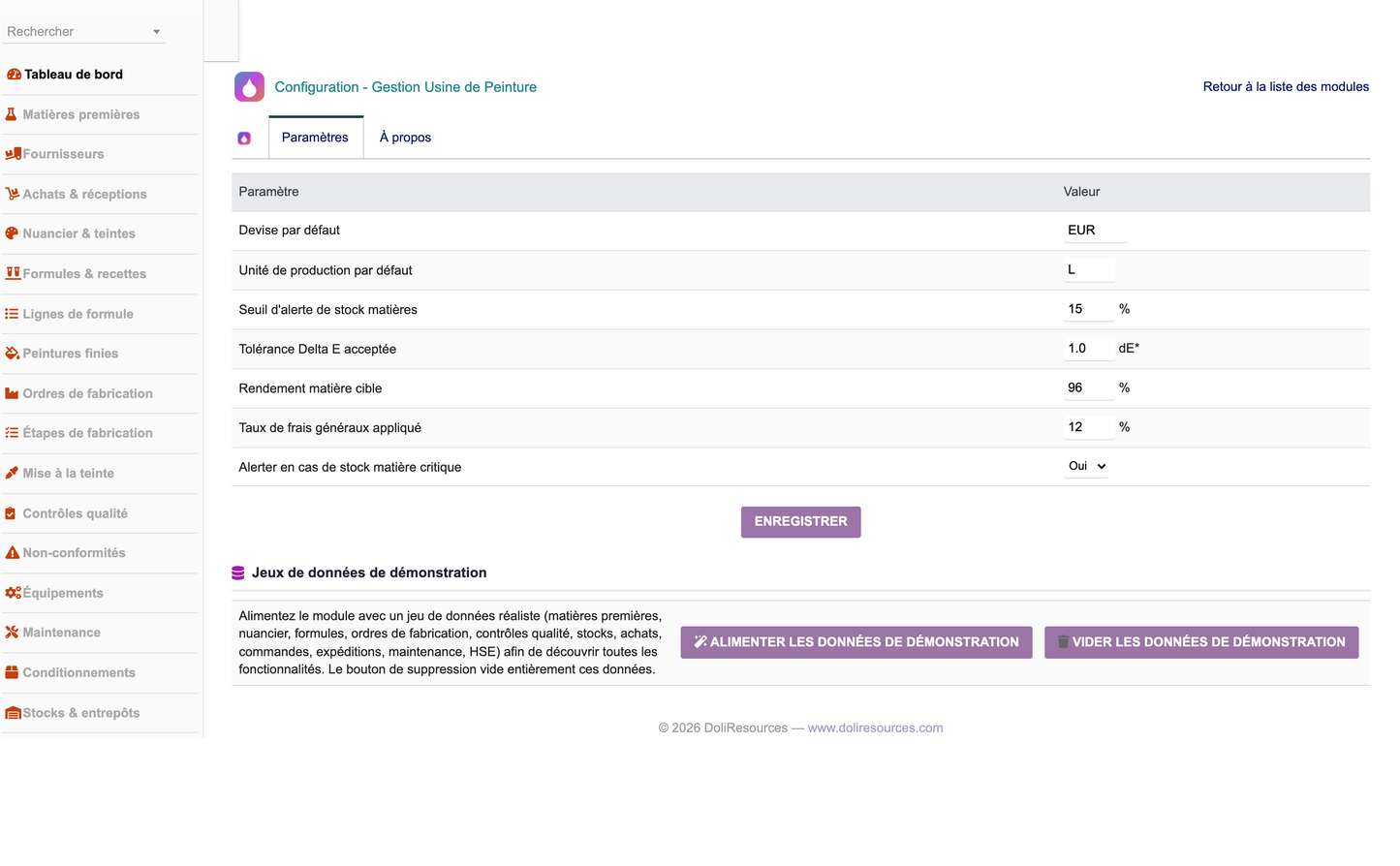This screenshot has width=1400, height=866.
Task: Click the Contrôles qualité clipboard icon
Action: [x=11, y=513]
